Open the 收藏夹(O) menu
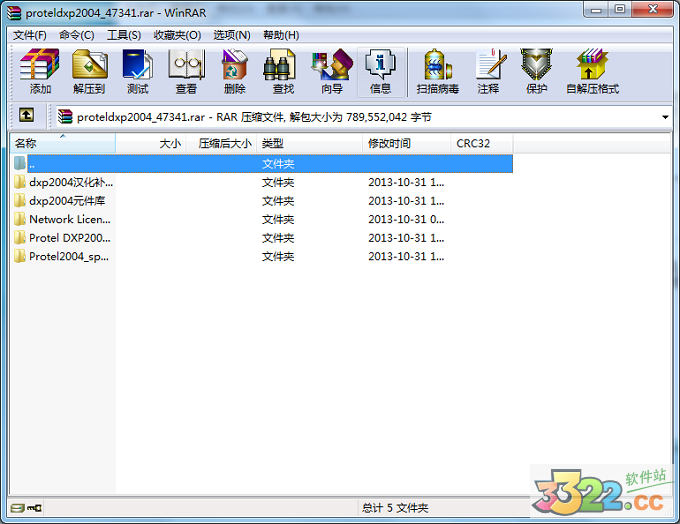This screenshot has height=524, width=680. [x=177, y=35]
